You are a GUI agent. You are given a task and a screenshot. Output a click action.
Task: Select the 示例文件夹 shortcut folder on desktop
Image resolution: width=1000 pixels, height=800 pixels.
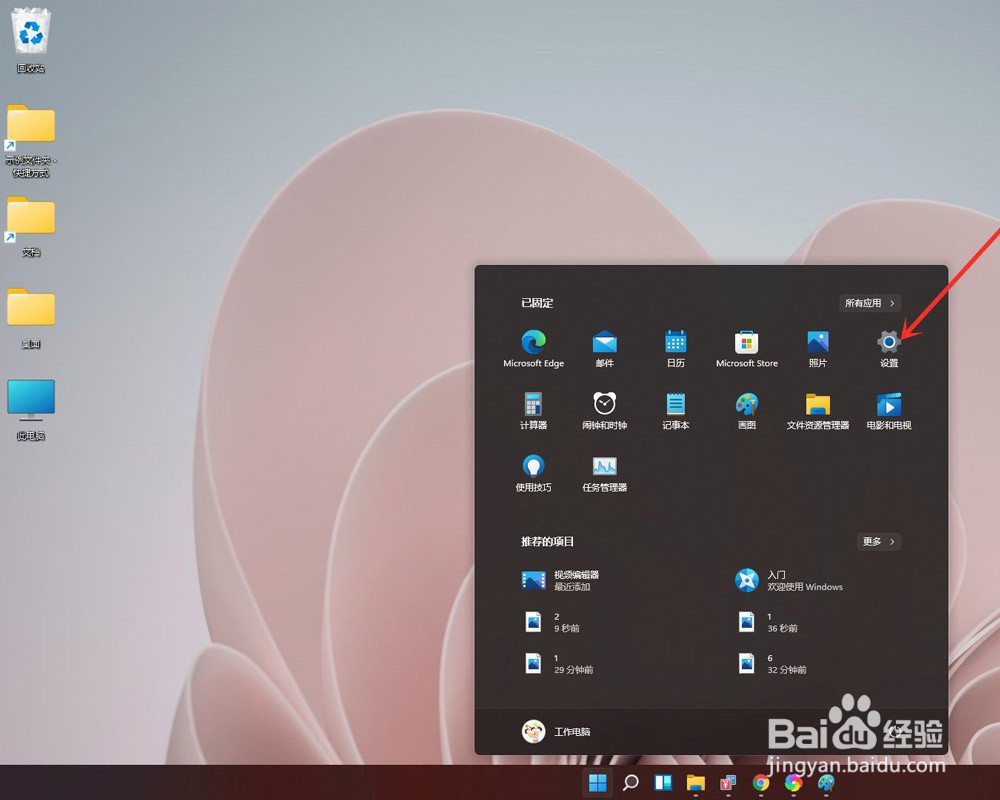31,141
